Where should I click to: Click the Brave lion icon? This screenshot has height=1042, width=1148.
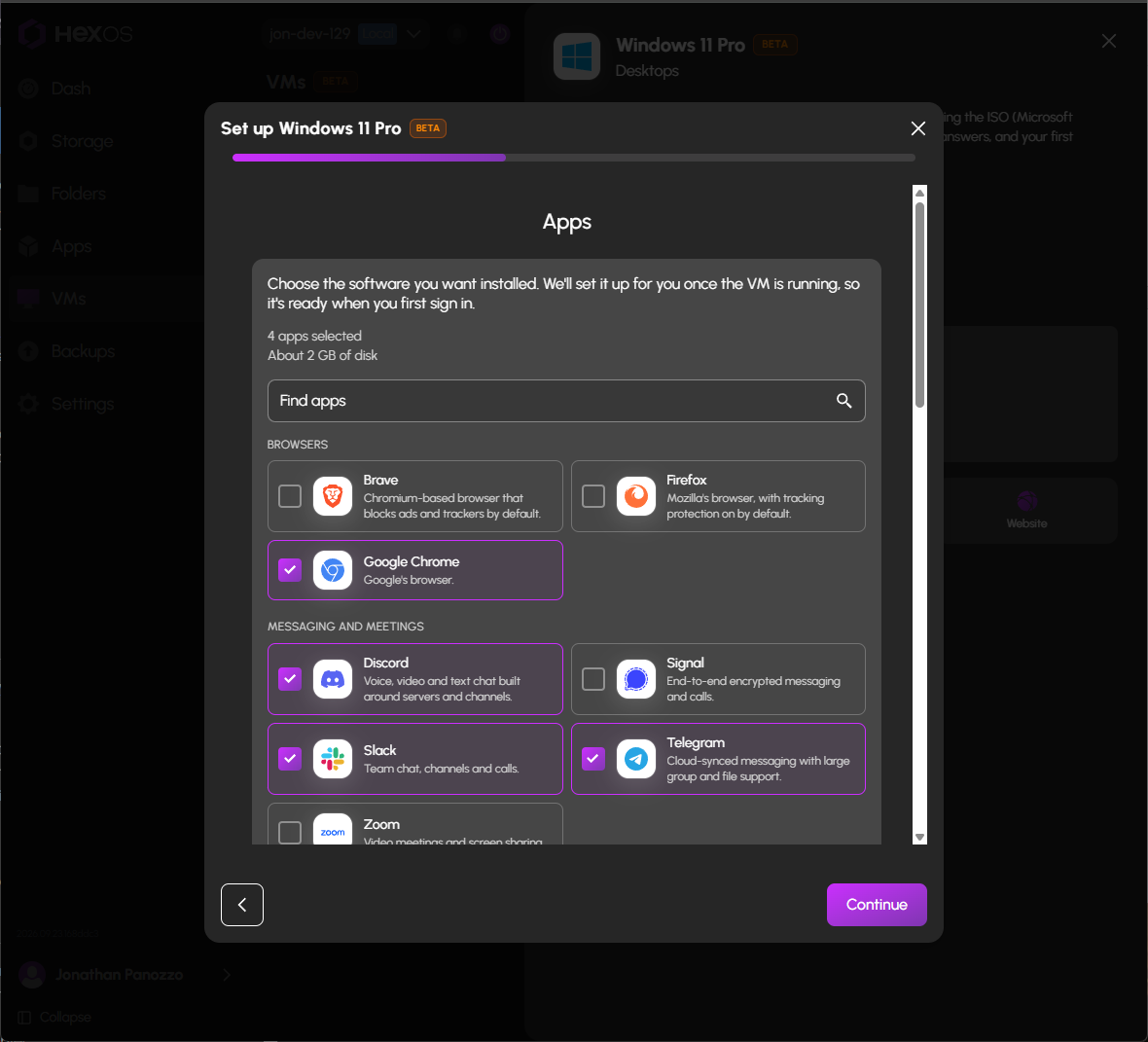tap(333, 496)
